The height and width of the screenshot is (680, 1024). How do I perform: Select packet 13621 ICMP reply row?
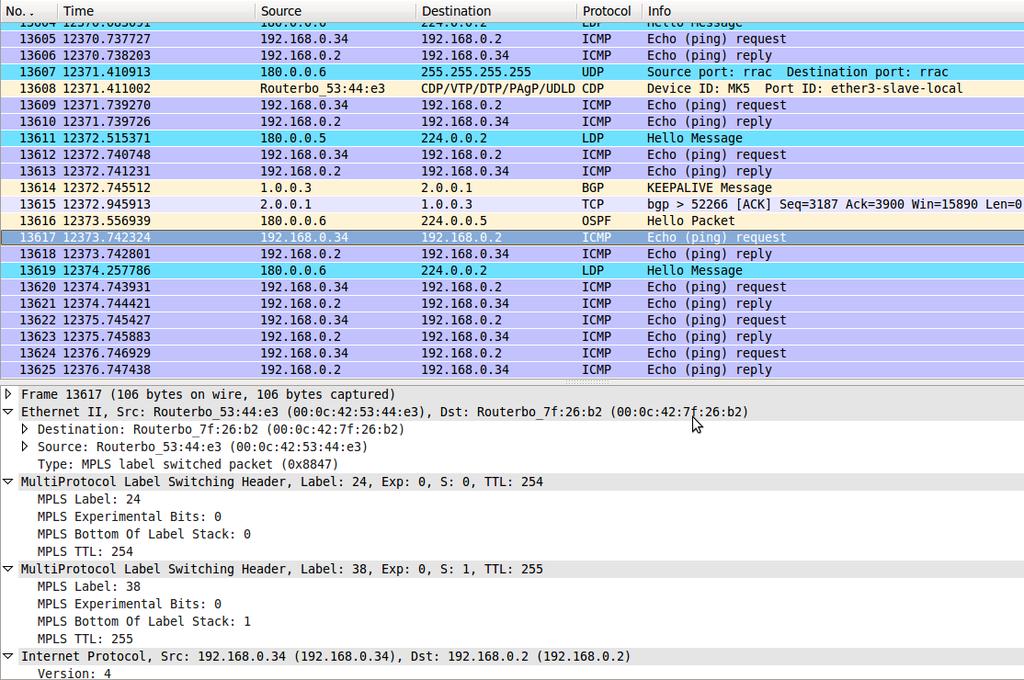[512, 303]
